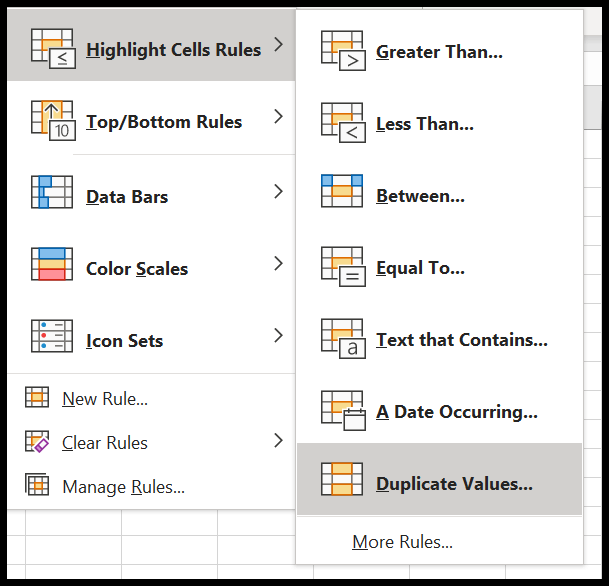Click the Equal To rule icon

[343, 267]
